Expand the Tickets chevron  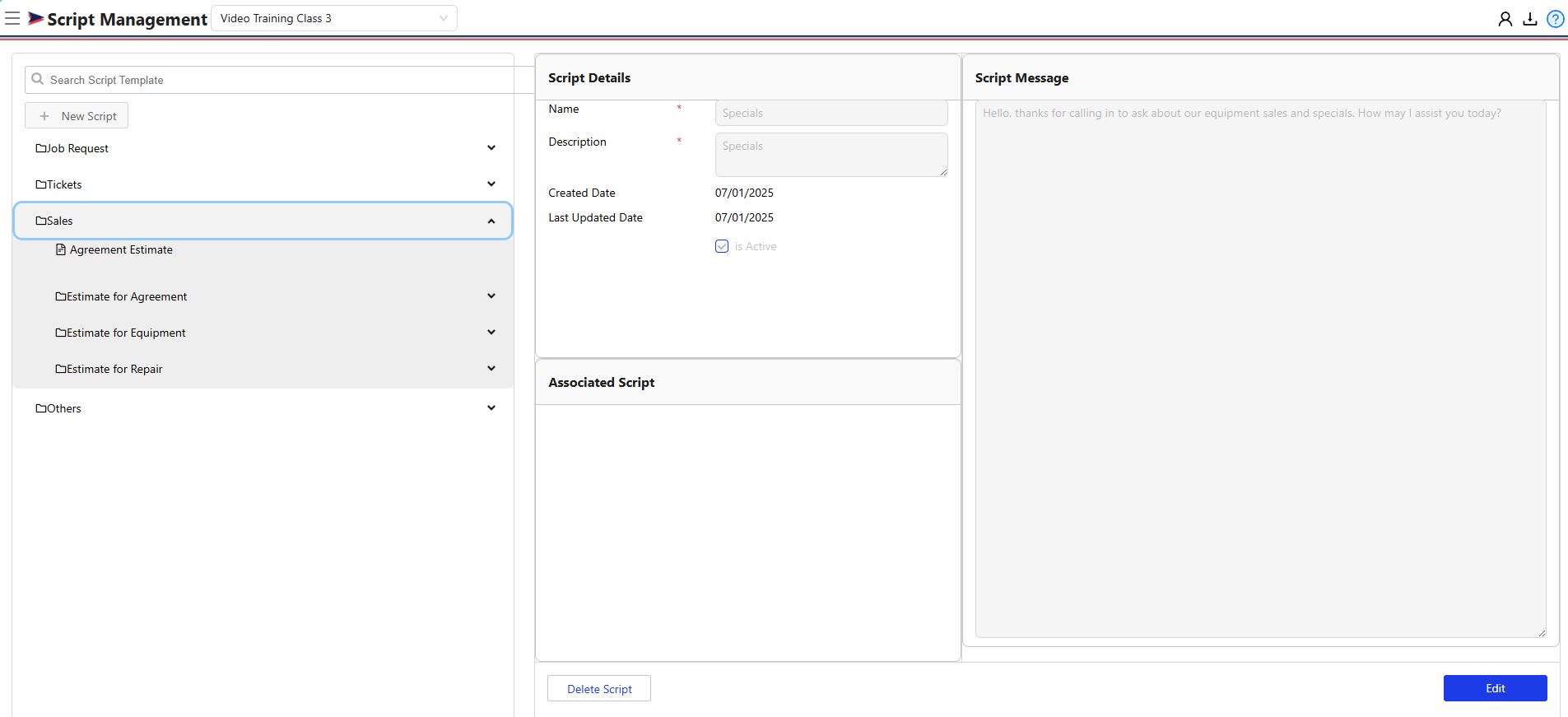(491, 184)
